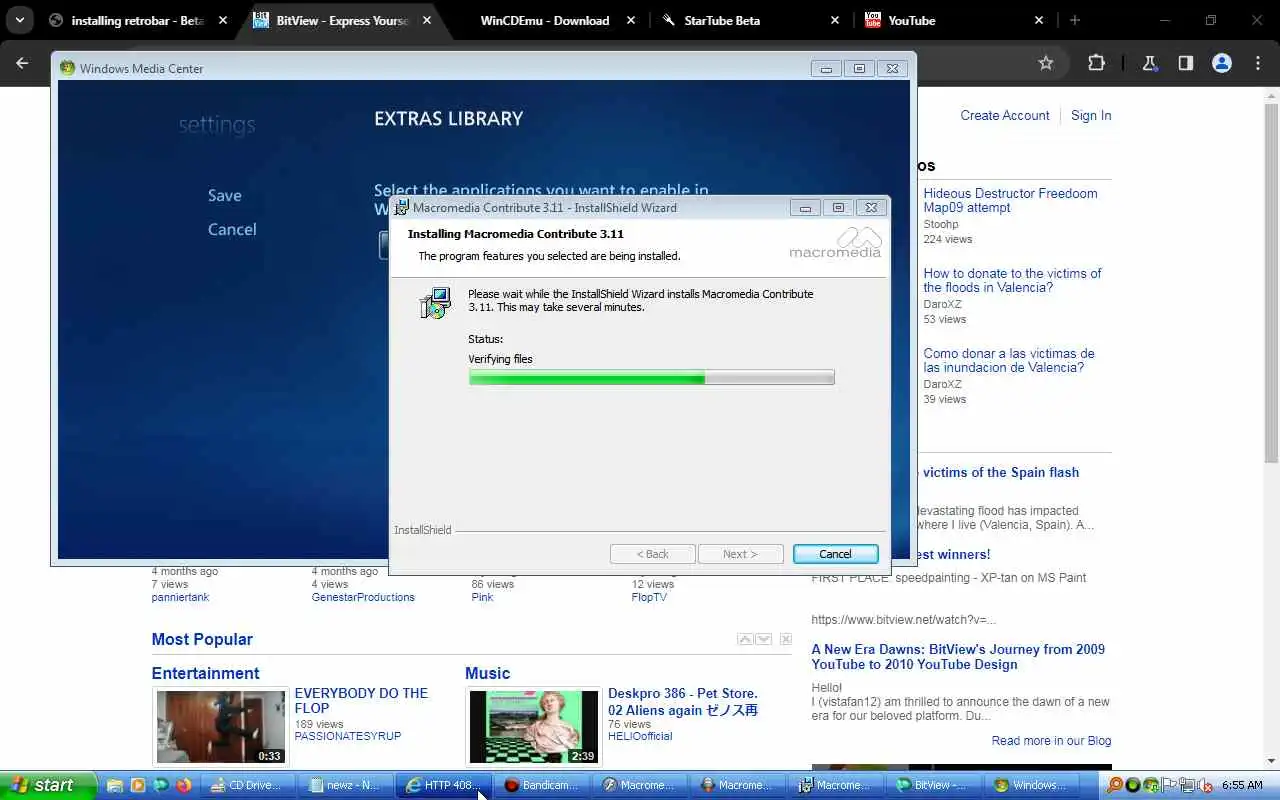Add a new Chrome tab
The height and width of the screenshot is (800, 1280).
pos(1075,20)
